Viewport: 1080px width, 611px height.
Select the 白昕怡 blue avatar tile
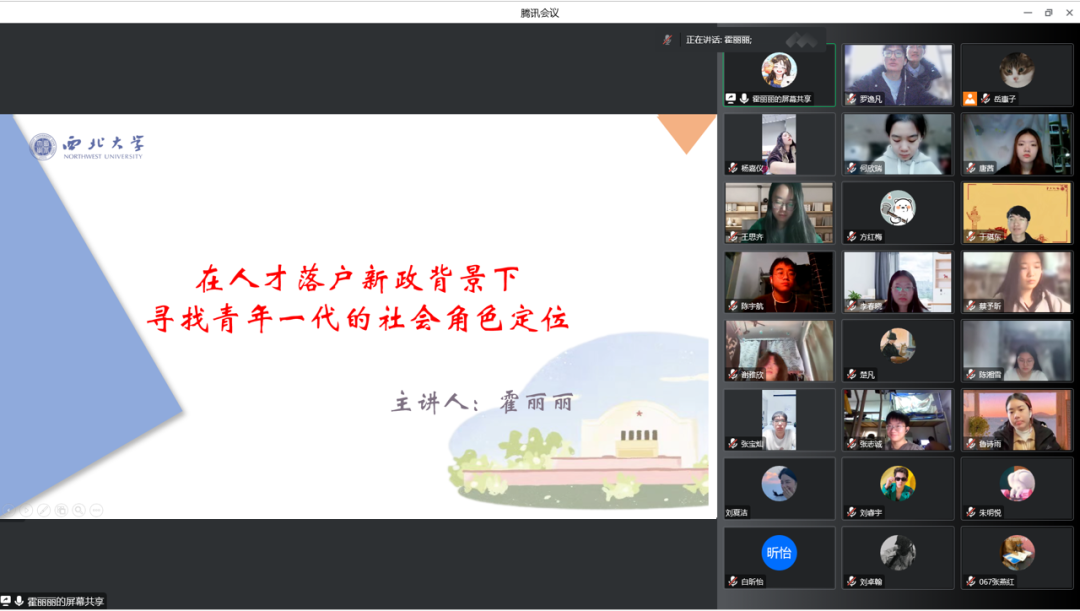tap(779, 553)
